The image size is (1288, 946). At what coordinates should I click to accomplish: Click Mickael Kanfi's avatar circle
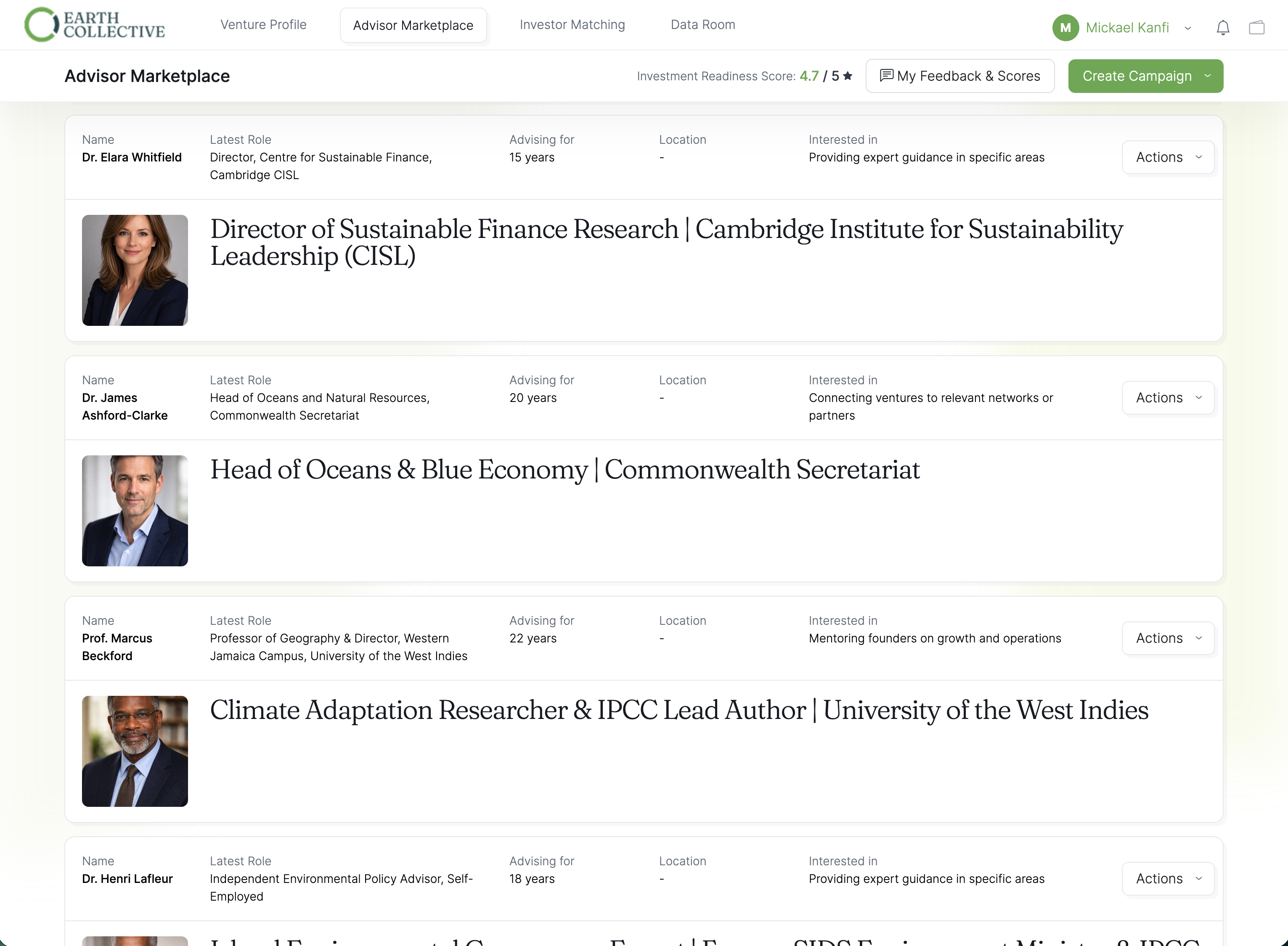coord(1066,27)
